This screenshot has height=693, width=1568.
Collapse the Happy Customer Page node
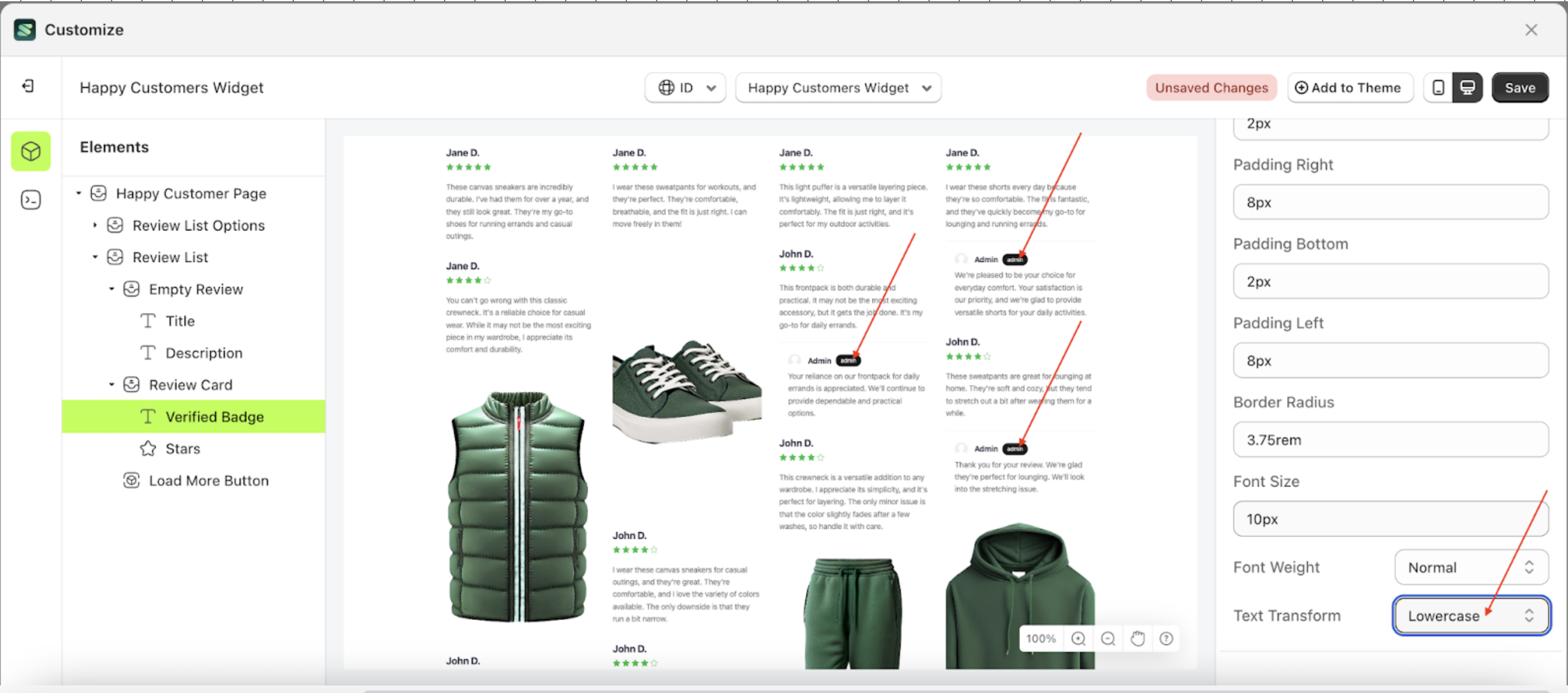coord(78,192)
